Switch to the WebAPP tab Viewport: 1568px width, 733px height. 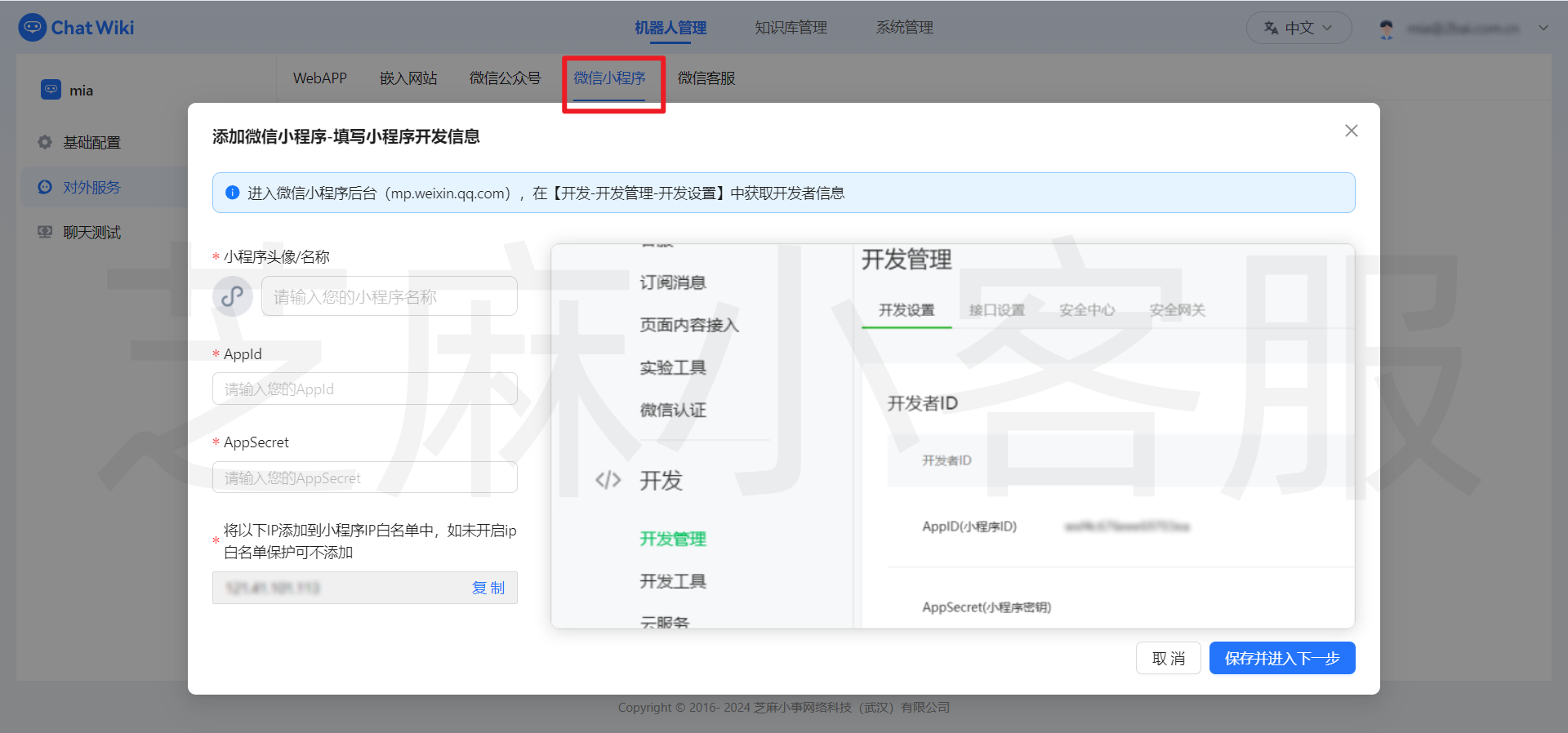[x=320, y=78]
